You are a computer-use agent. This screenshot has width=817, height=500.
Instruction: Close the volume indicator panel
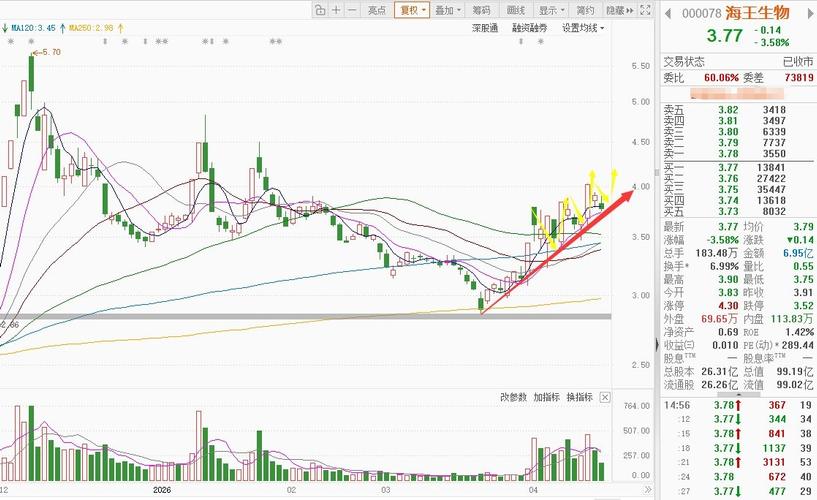(605, 397)
